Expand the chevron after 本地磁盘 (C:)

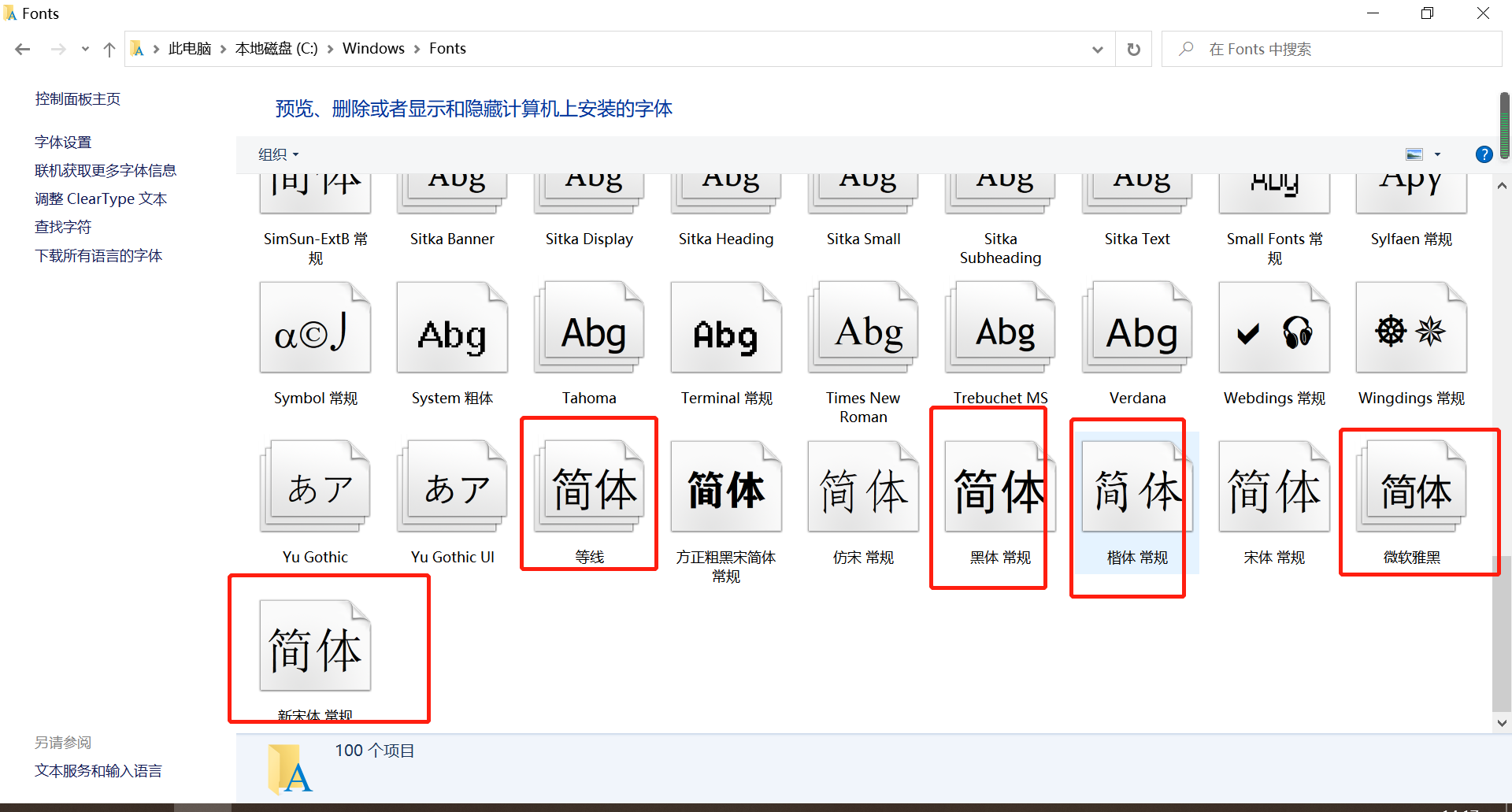click(x=330, y=49)
